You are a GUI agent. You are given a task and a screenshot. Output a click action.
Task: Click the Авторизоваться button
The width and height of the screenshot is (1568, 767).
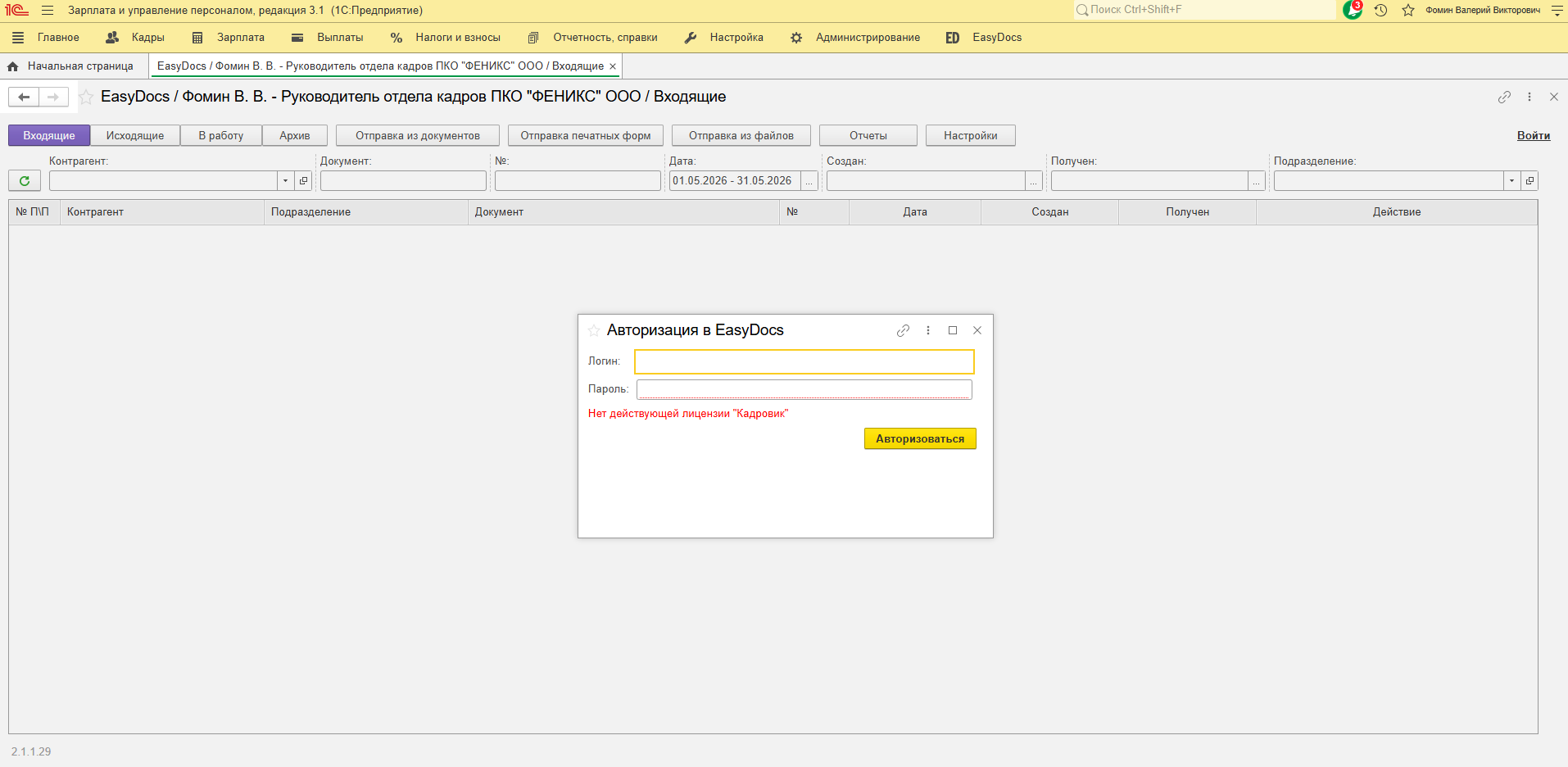pyautogui.click(x=920, y=438)
